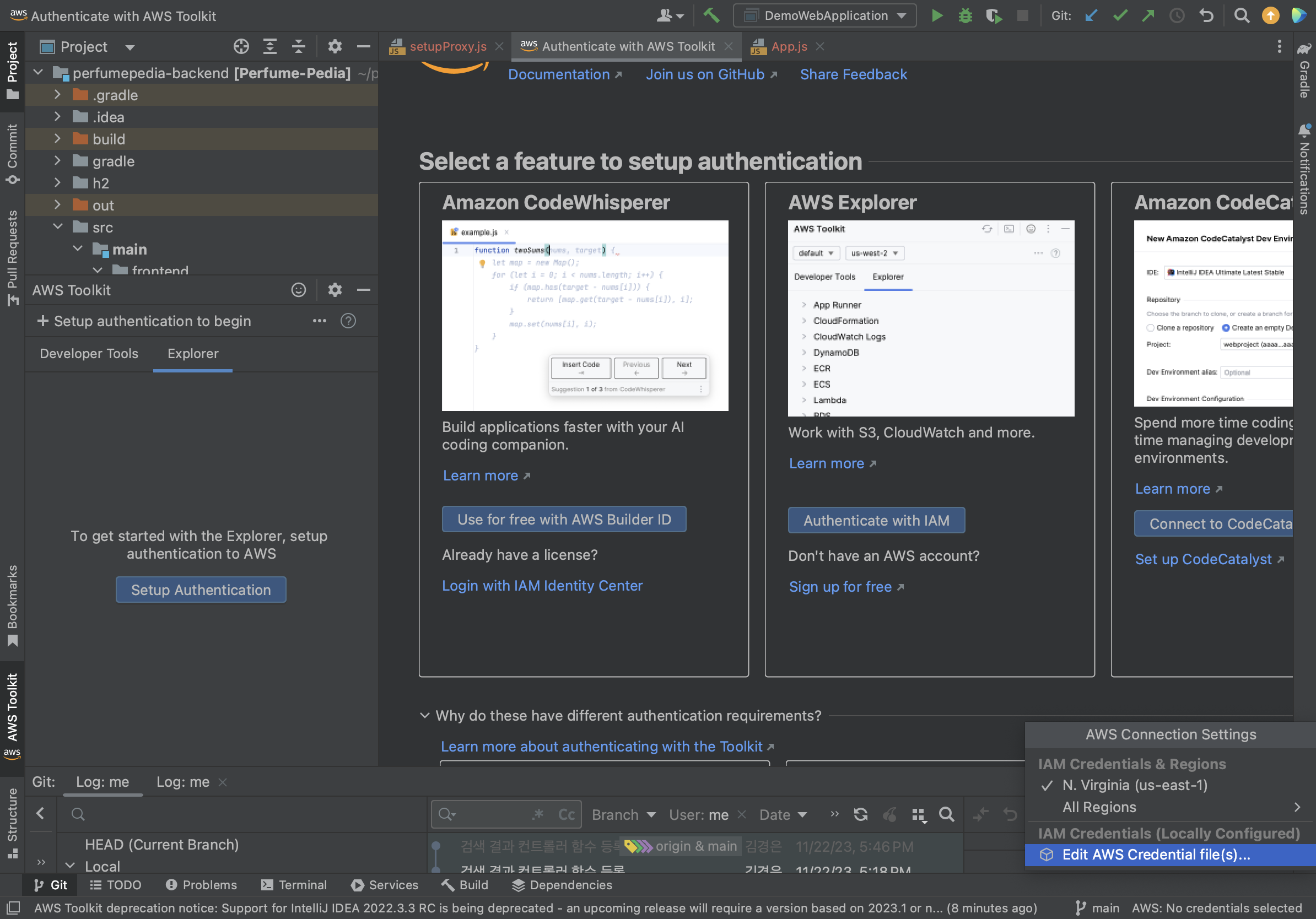
Task: Click the Authenticate with IAM button
Action: click(x=876, y=520)
